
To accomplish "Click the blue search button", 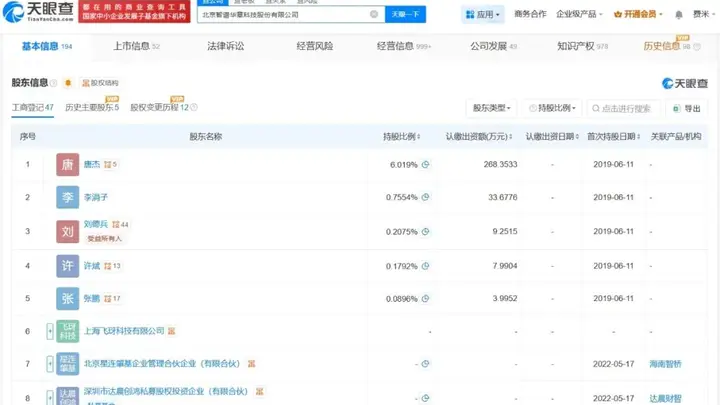I will 405,14.
